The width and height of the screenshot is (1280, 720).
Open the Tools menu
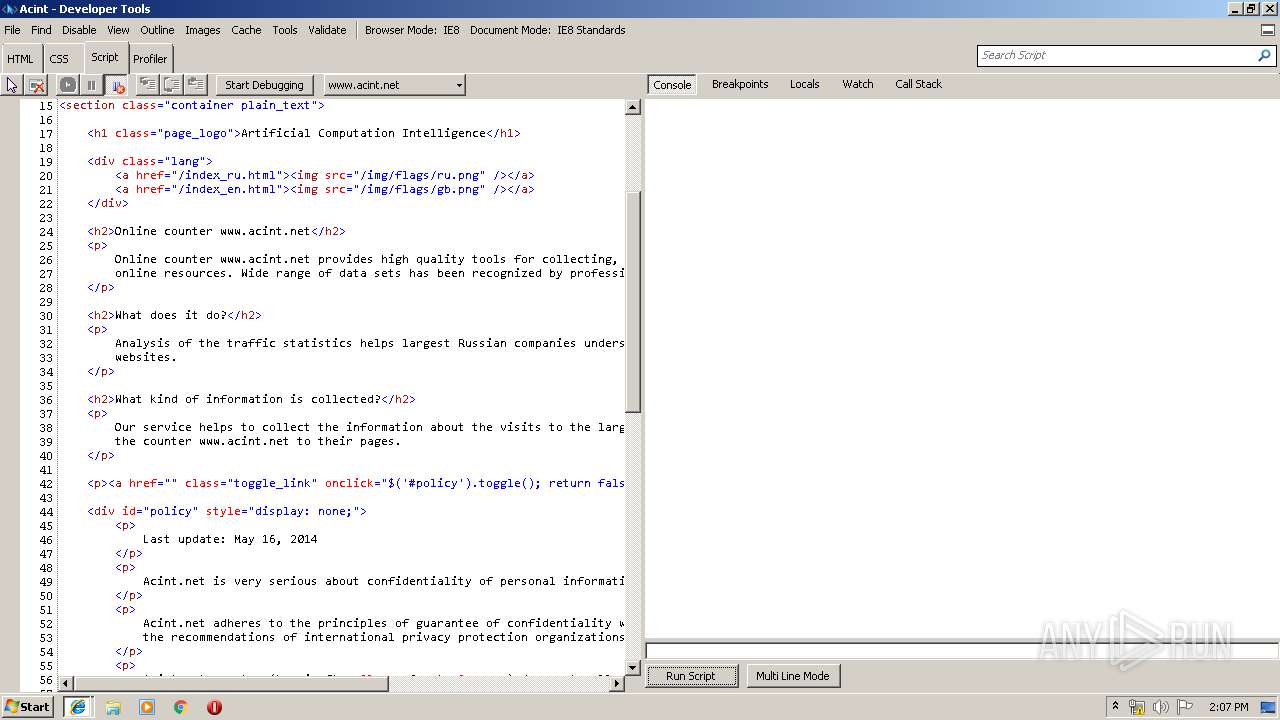(x=285, y=30)
